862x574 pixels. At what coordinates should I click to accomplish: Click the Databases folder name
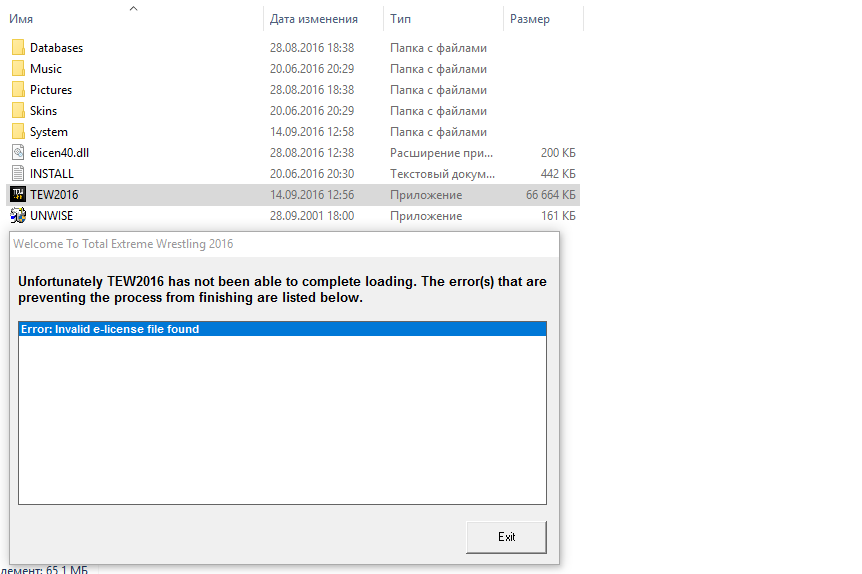[x=57, y=48]
